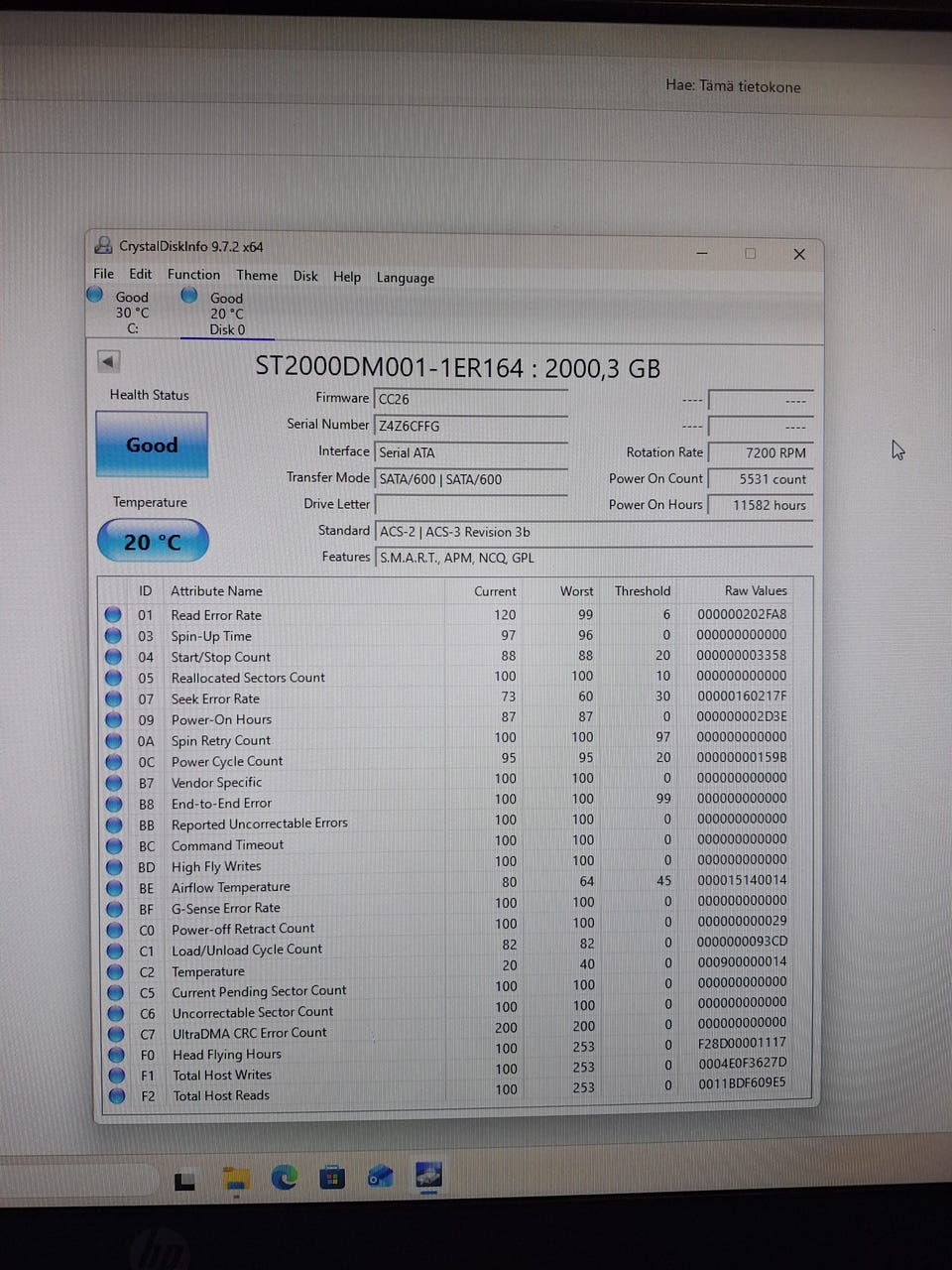Open Outlook from the taskbar
Viewport: 952px width, 1270px height.
(380, 1177)
